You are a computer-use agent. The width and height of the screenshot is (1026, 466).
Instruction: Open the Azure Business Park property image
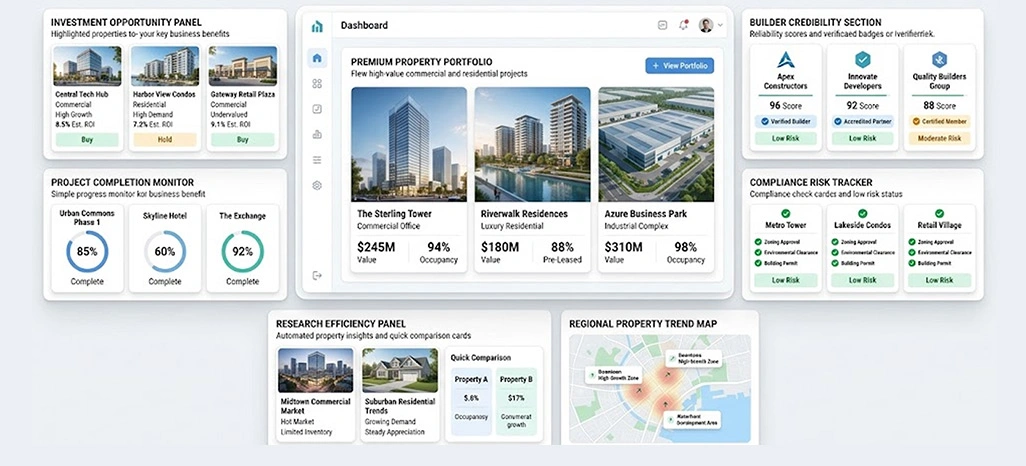[656, 145]
